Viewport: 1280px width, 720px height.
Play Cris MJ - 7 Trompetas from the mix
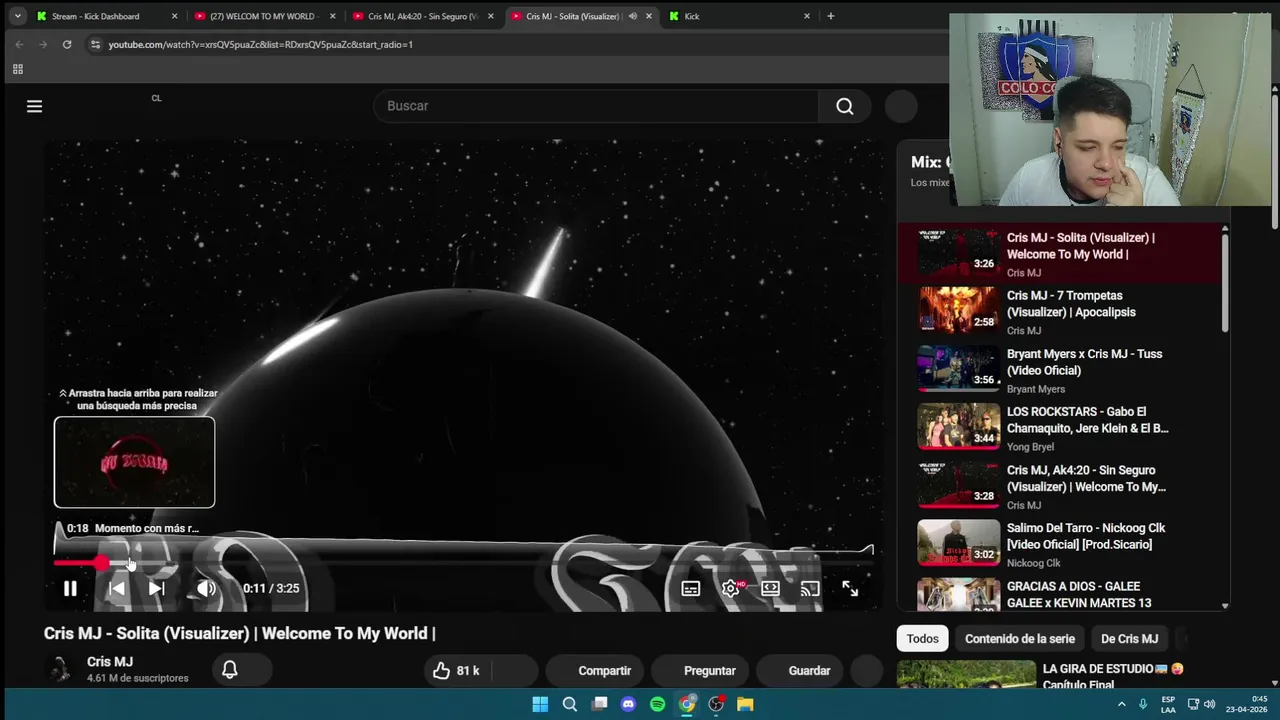(1060, 311)
